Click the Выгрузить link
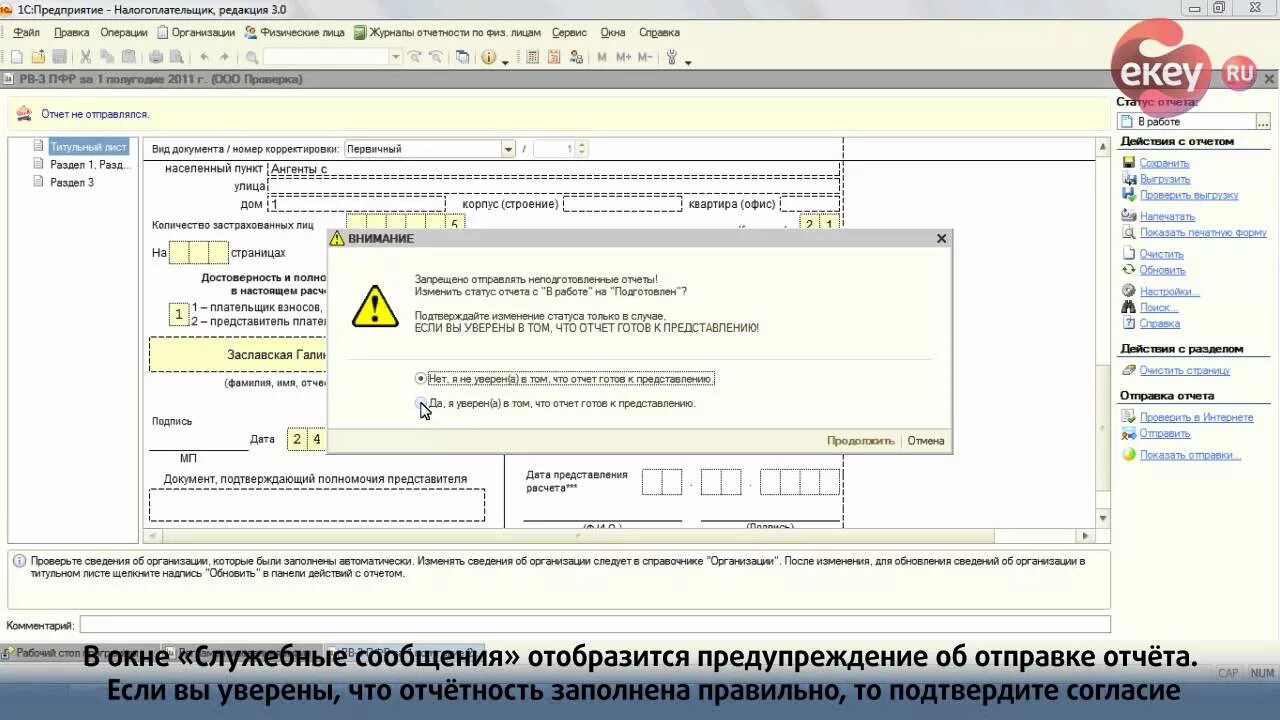Screen dimensions: 1280x720 click(1165, 179)
